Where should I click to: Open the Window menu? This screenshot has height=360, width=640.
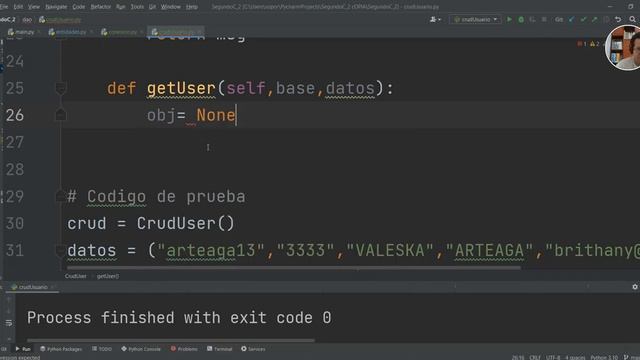171,7
